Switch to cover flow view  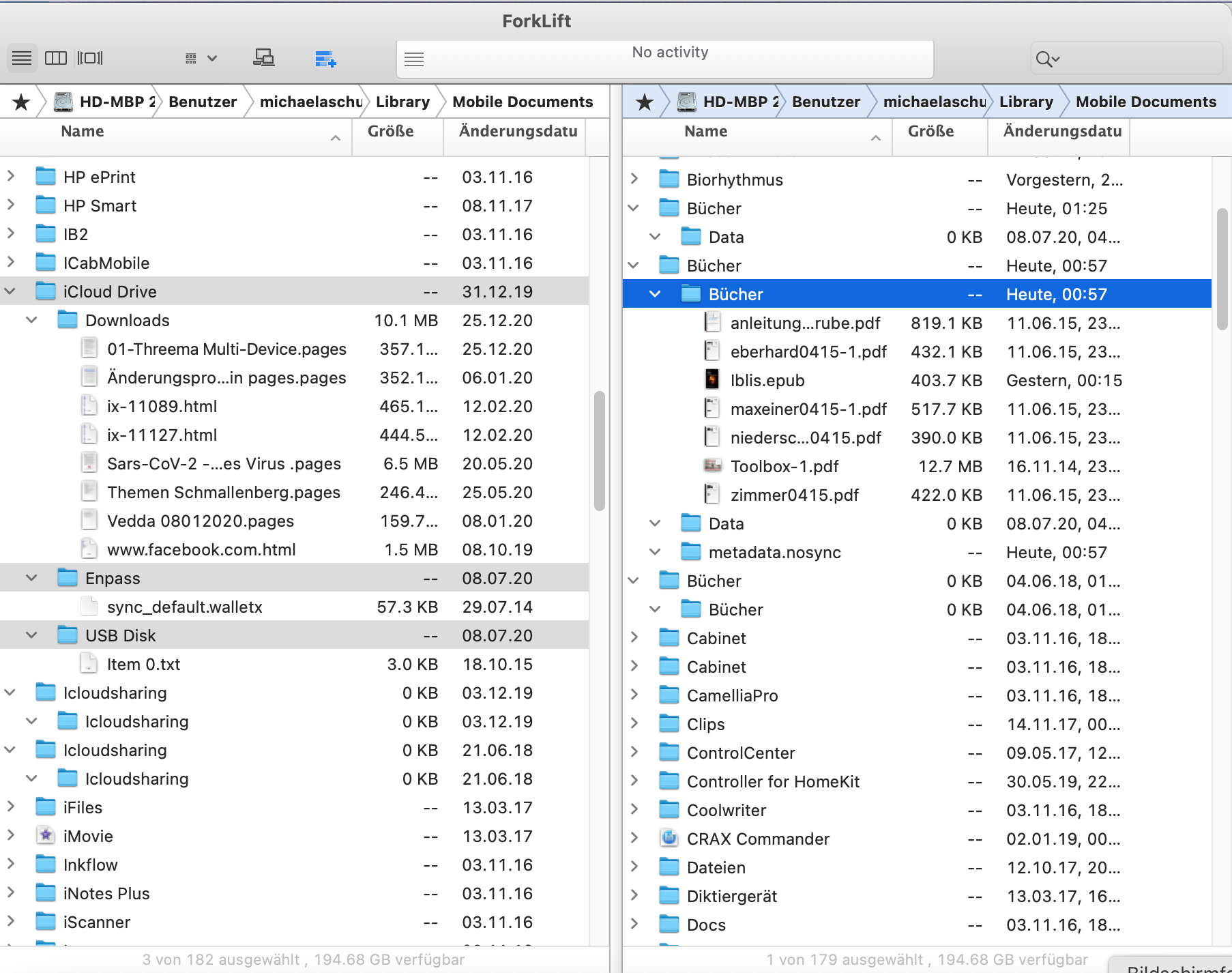click(90, 58)
